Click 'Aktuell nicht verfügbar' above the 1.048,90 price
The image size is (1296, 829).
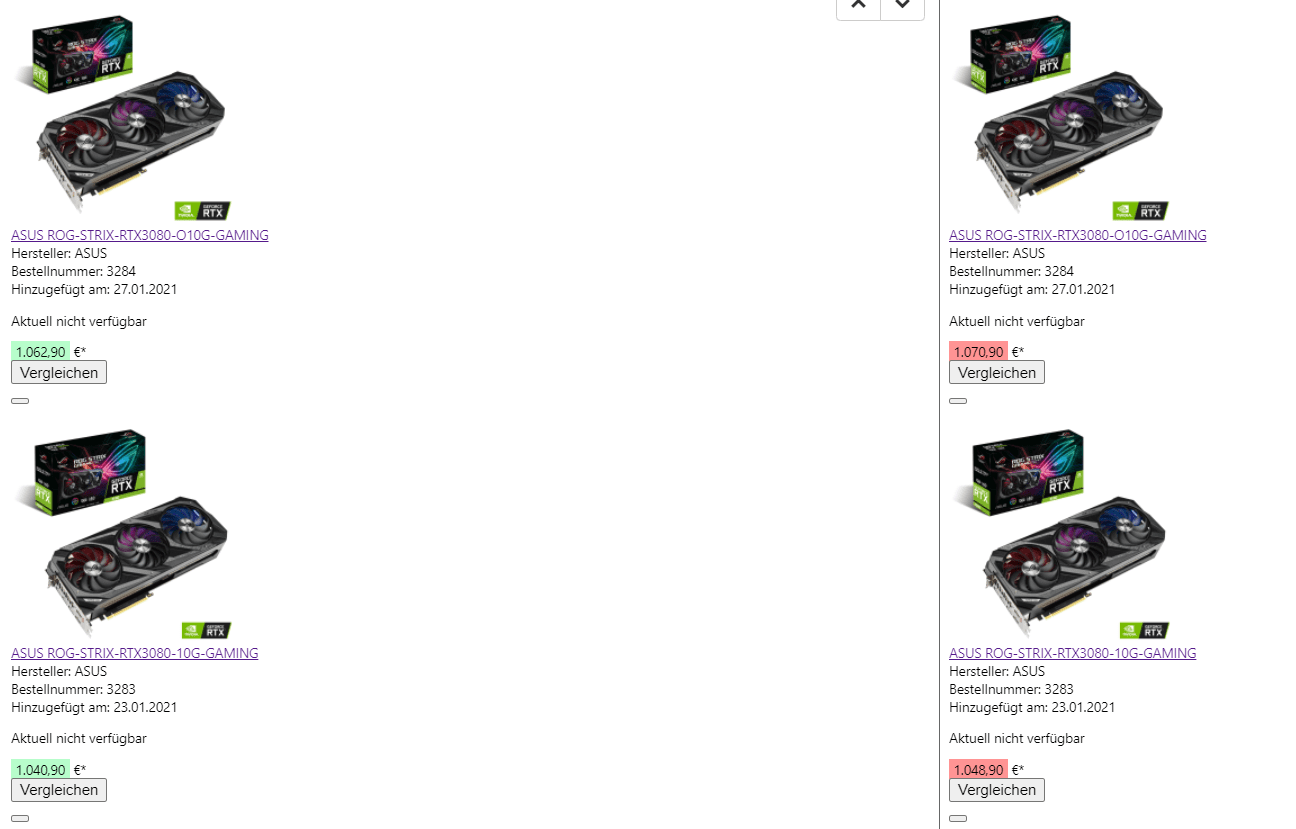click(1017, 739)
